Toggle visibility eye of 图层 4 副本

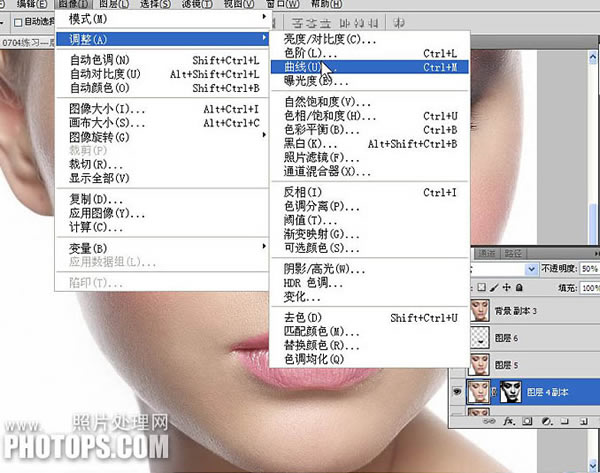[x=457, y=391]
